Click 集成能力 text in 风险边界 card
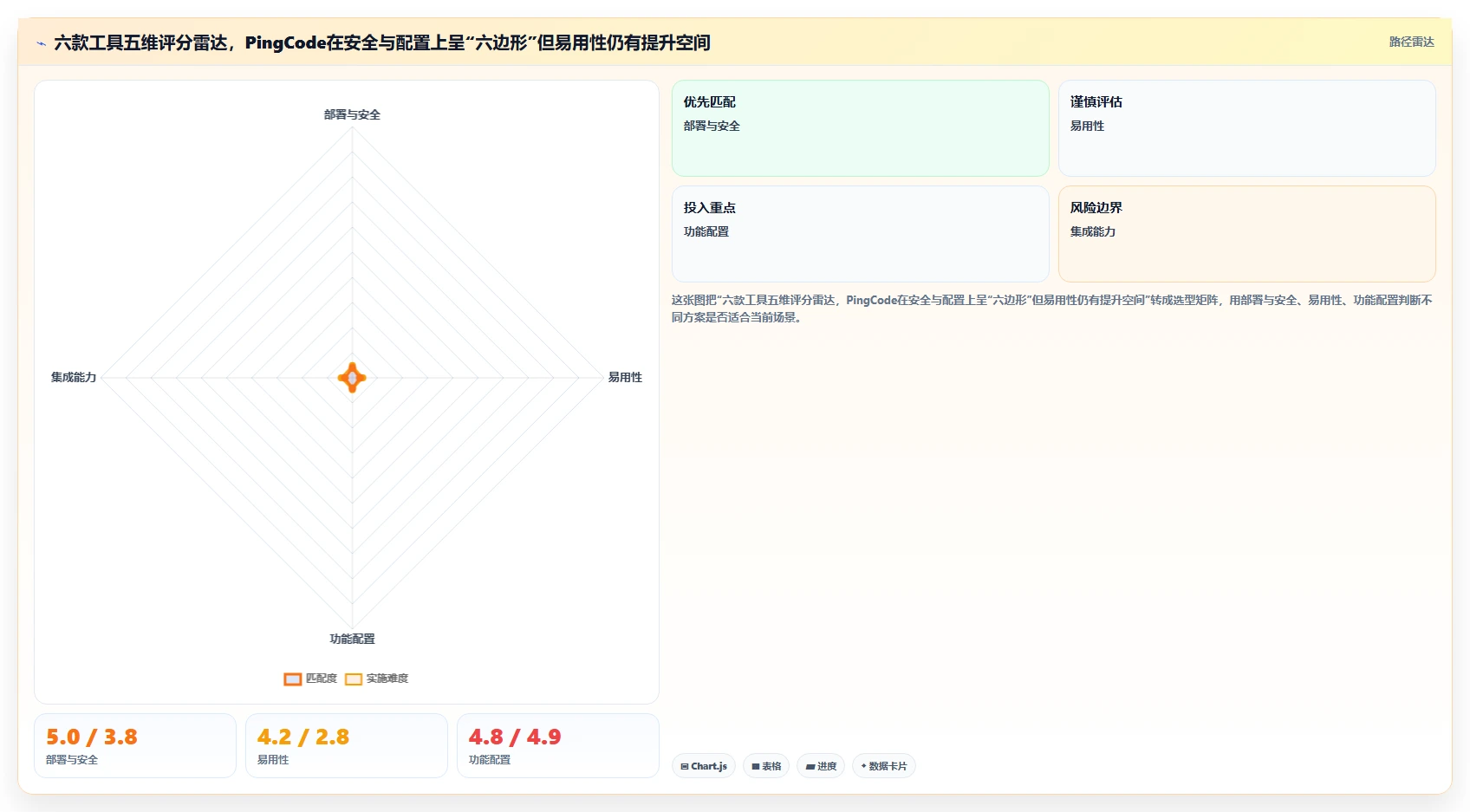1470x812 pixels. coord(1093,231)
